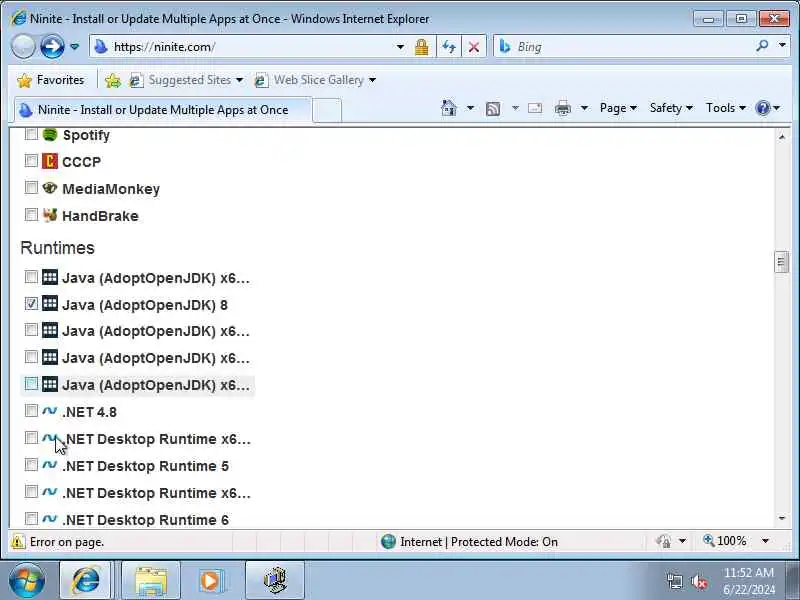
Task: Open the Windows Start orb
Action: click(x=27, y=580)
